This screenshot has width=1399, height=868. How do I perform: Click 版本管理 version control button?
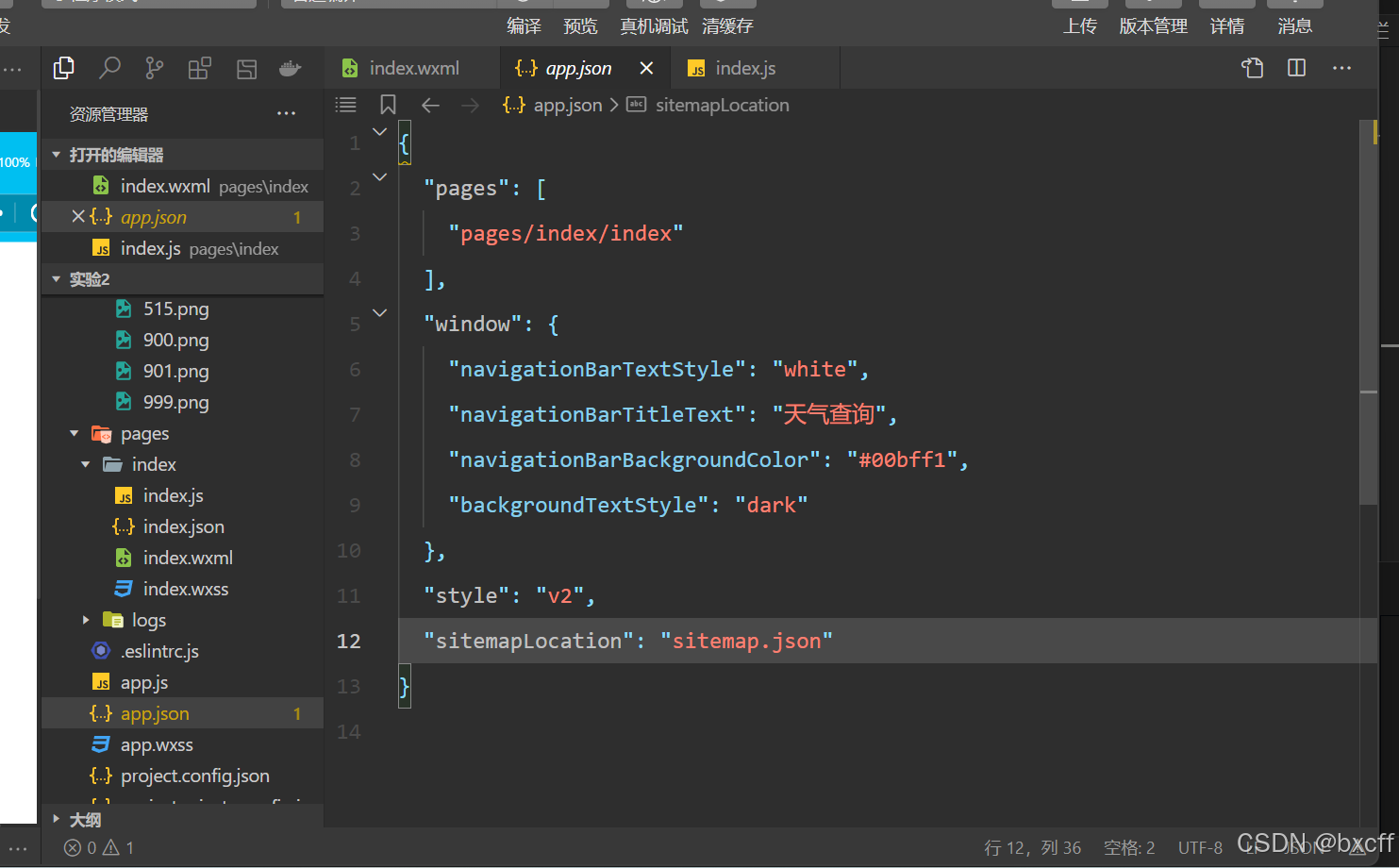click(x=1153, y=26)
